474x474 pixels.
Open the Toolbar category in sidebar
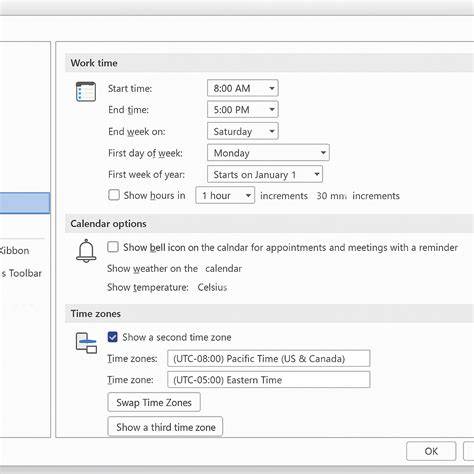[21, 273]
